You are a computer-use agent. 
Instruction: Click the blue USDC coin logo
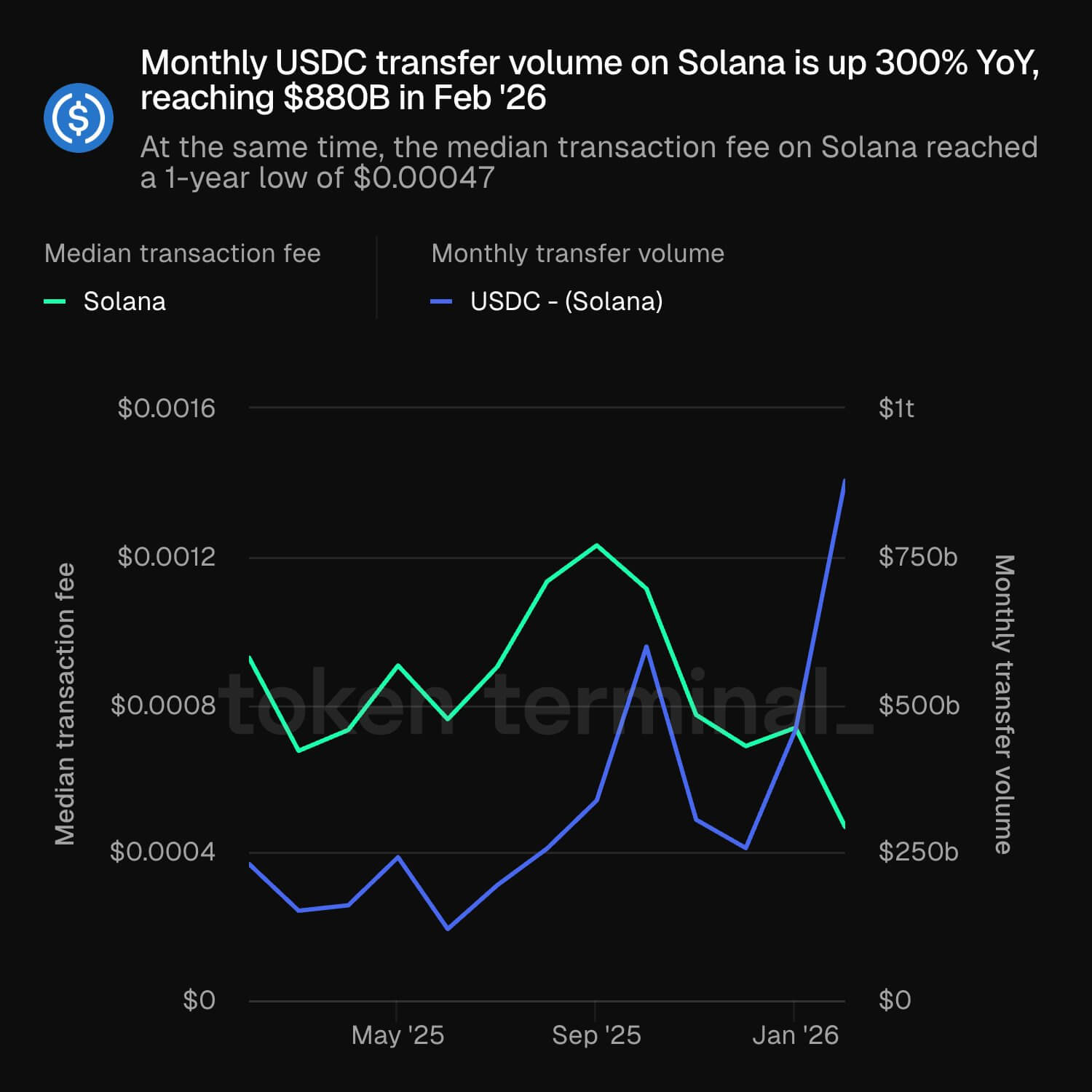(x=79, y=118)
